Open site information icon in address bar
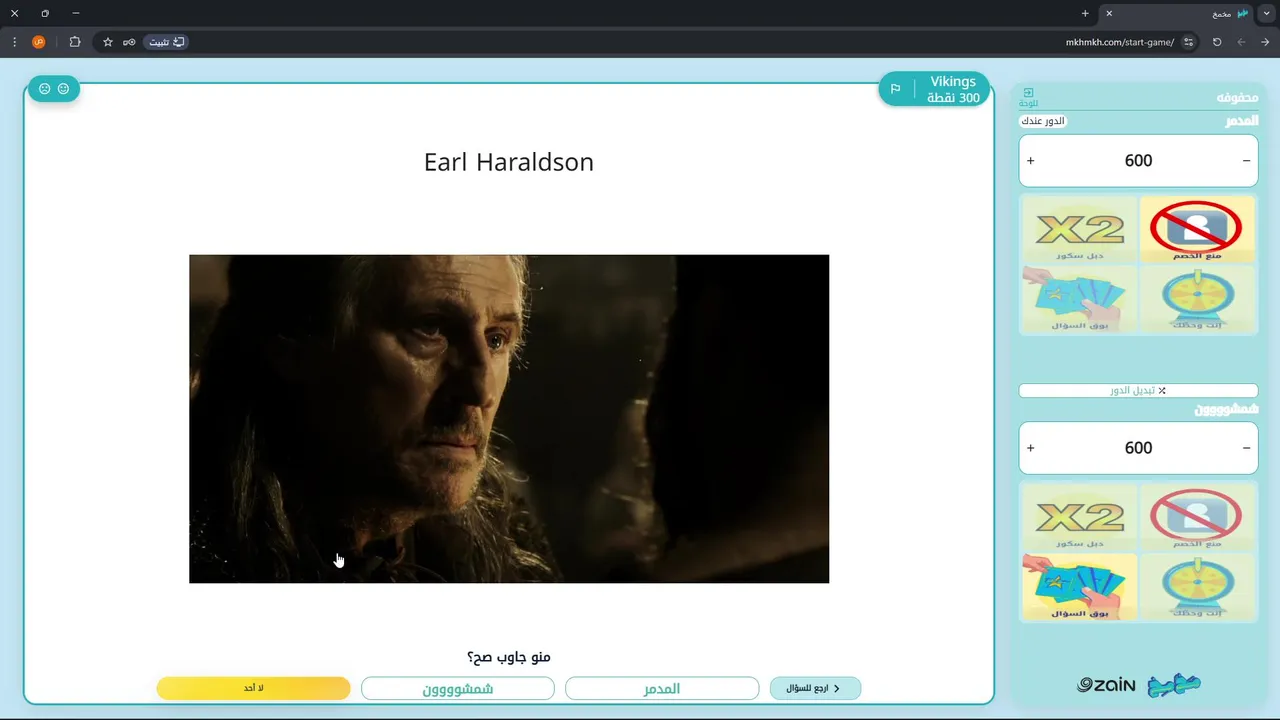 (x=1188, y=42)
